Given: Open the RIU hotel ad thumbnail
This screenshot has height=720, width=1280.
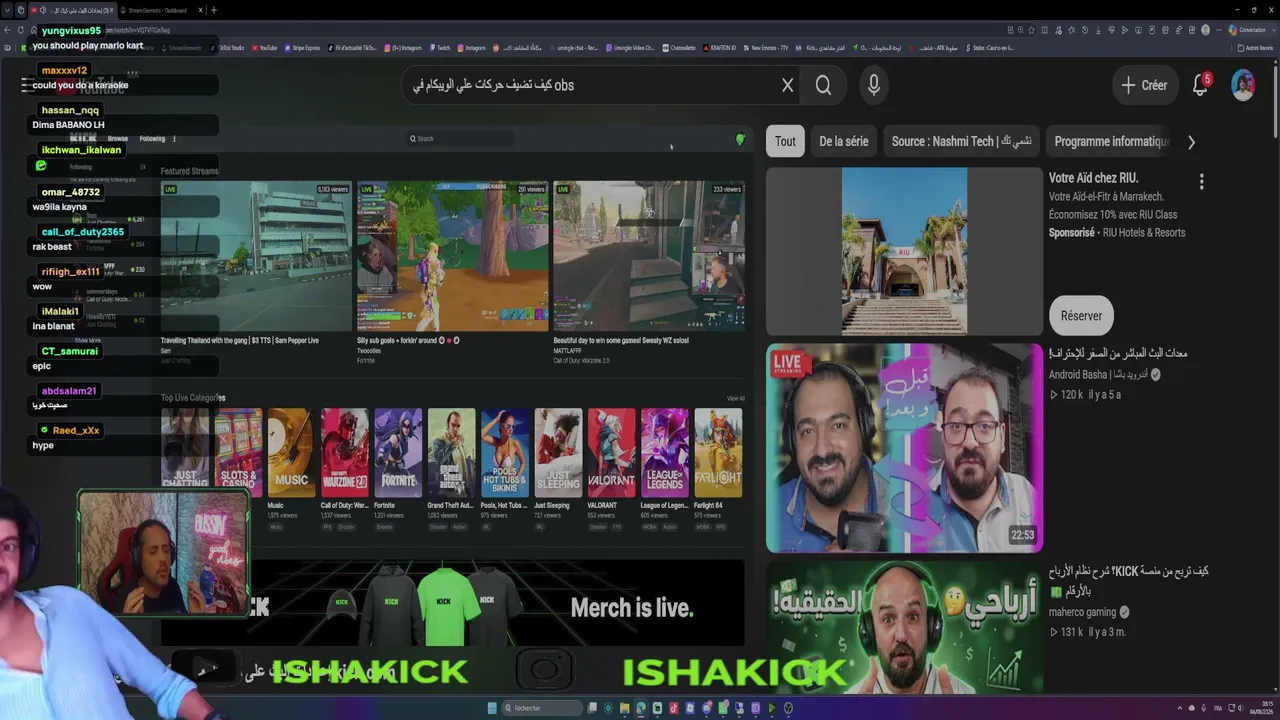Looking at the screenshot, I should 904,251.
